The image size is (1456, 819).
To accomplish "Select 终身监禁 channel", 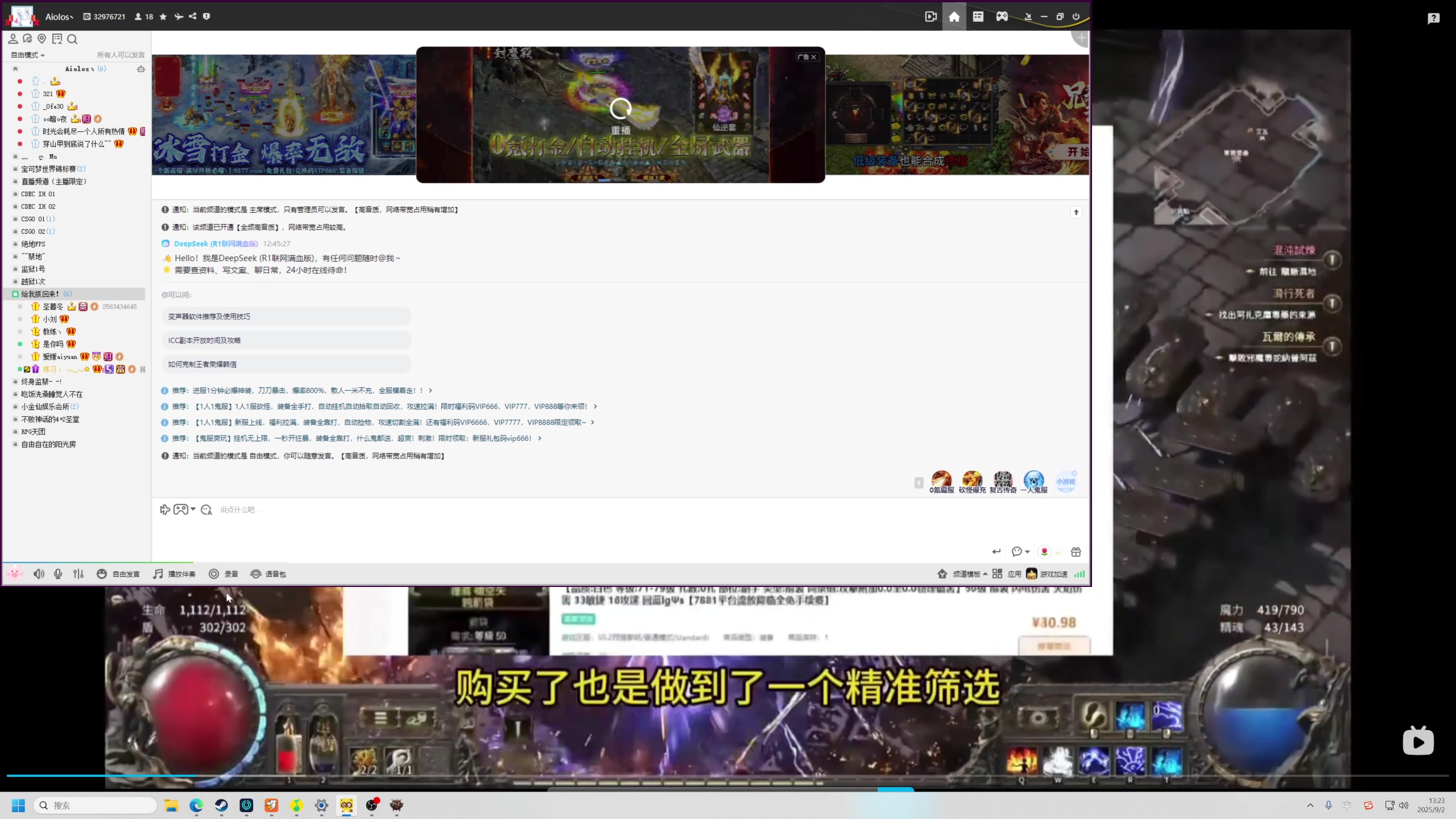I will point(41,382).
